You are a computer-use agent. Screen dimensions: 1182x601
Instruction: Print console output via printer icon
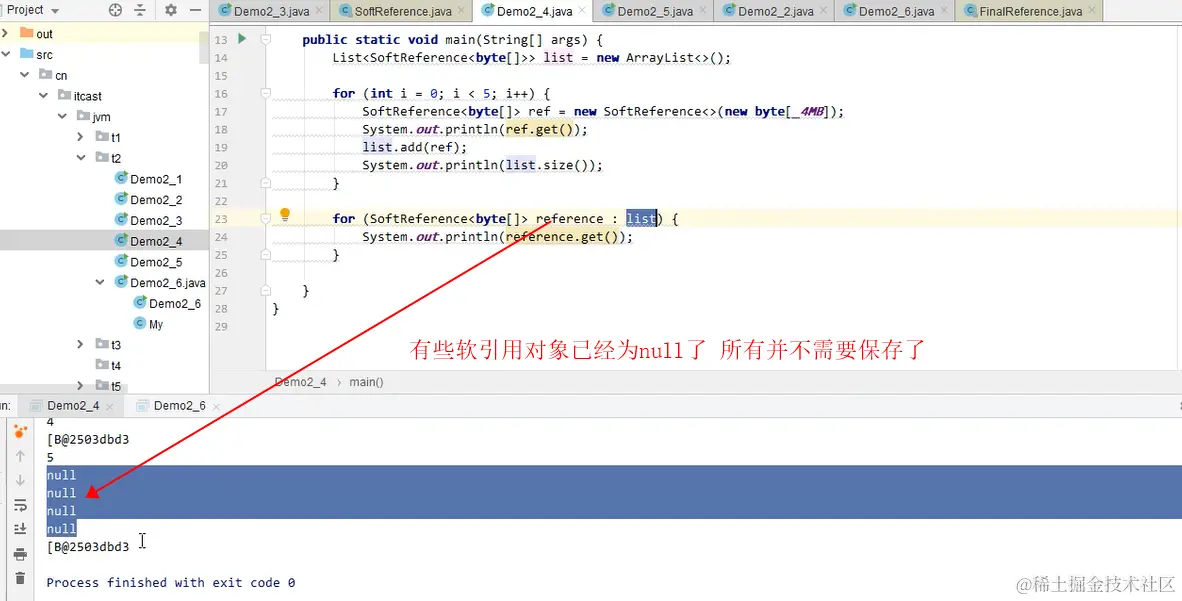pyautogui.click(x=20, y=555)
